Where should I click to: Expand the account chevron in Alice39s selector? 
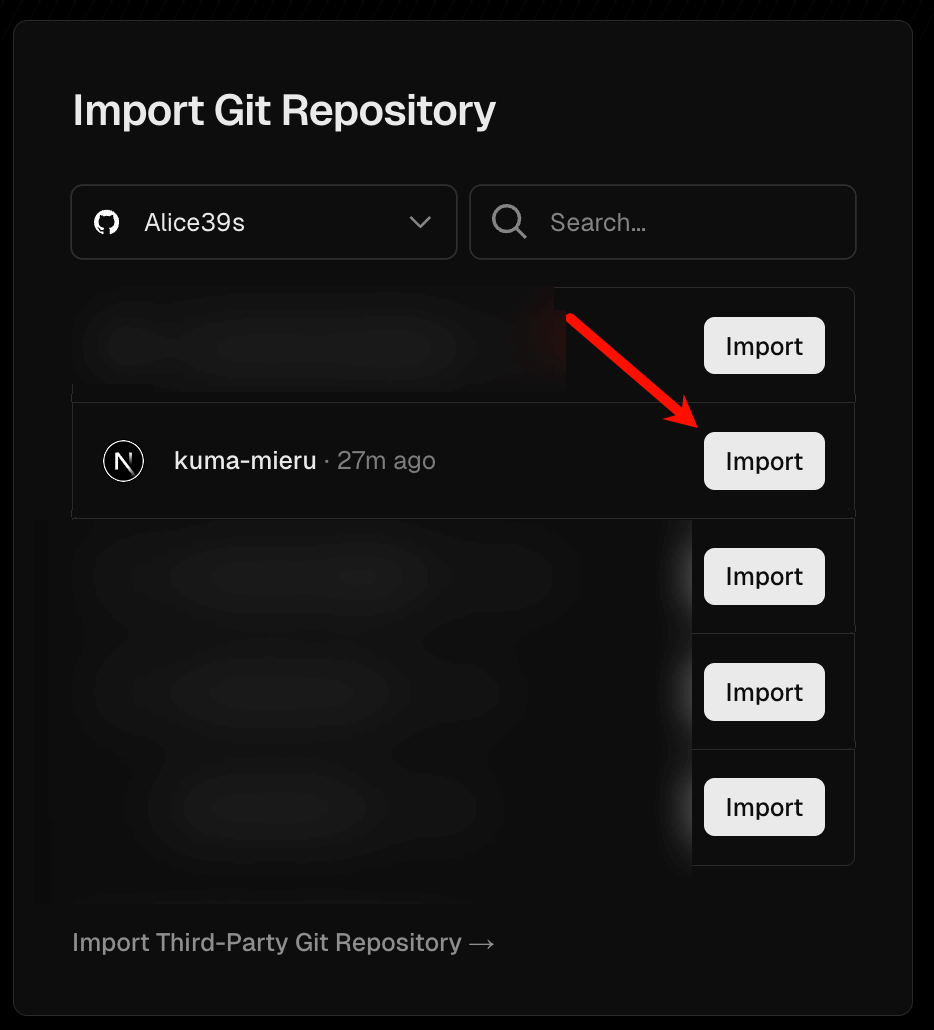[420, 222]
